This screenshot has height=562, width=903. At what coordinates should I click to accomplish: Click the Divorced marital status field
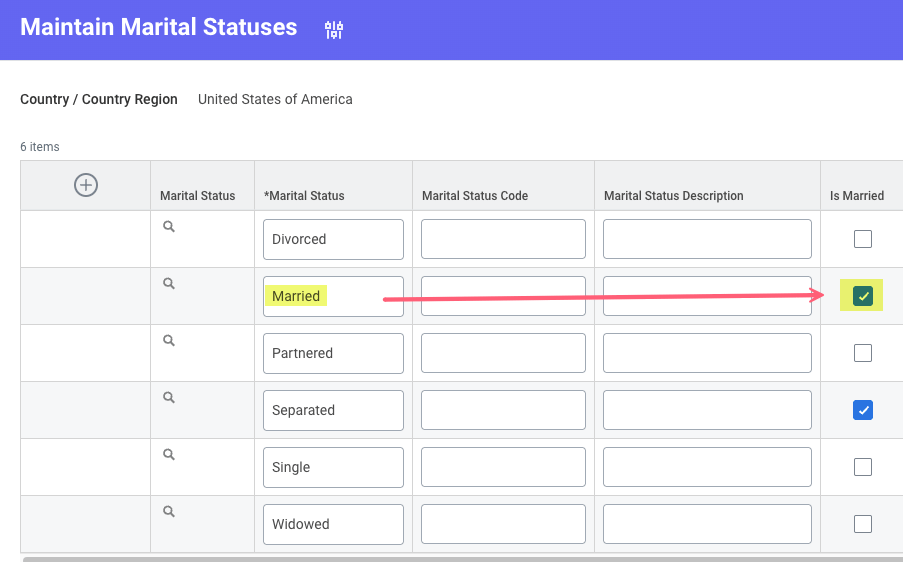pyautogui.click(x=333, y=240)
